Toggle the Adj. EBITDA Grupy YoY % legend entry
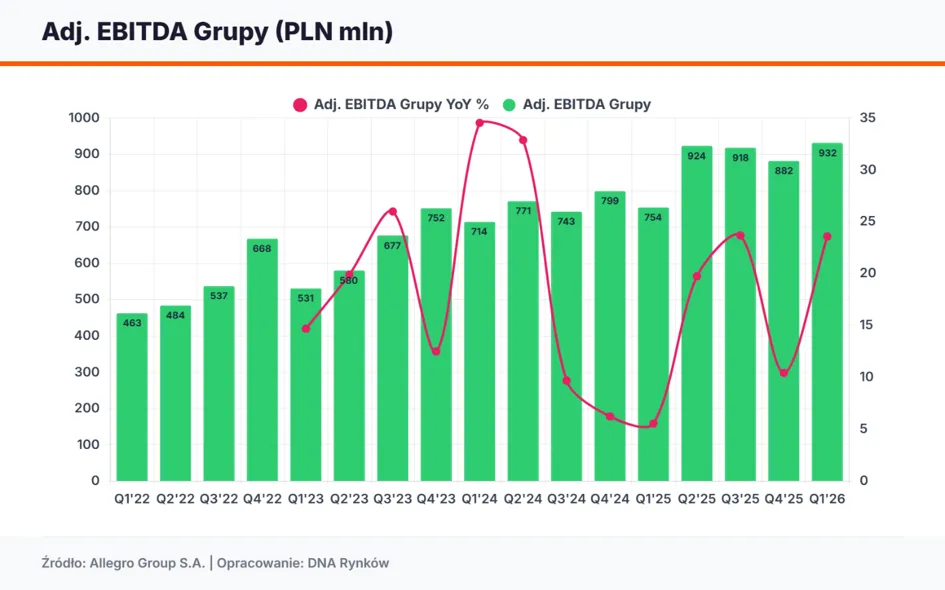The image size is (945, 590). point(391,105)
